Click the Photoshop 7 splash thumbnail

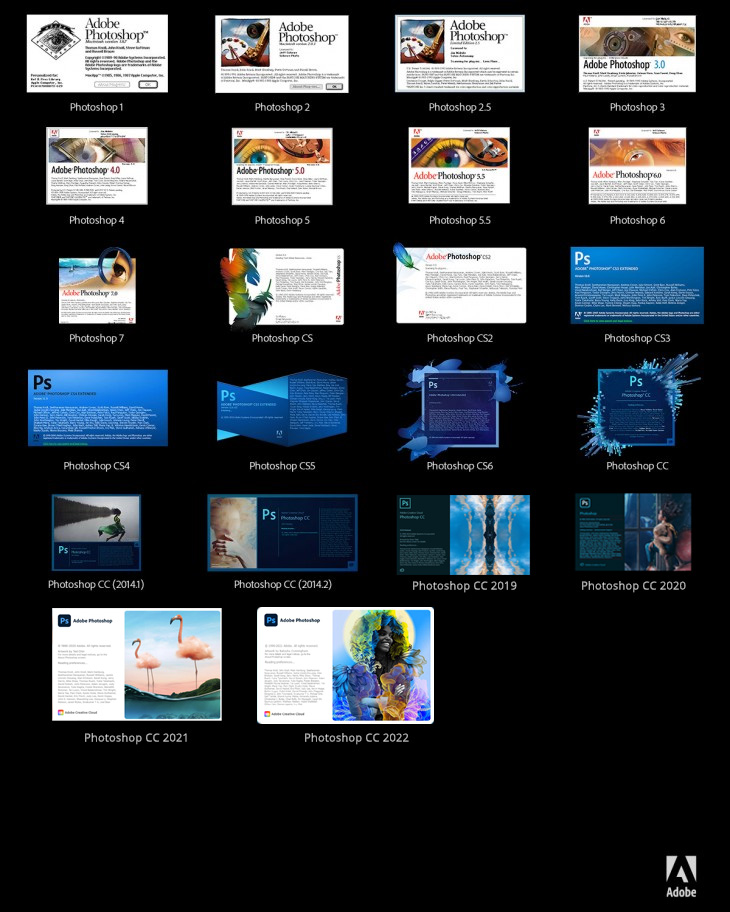pyautogui.click(x=97, y=285)
